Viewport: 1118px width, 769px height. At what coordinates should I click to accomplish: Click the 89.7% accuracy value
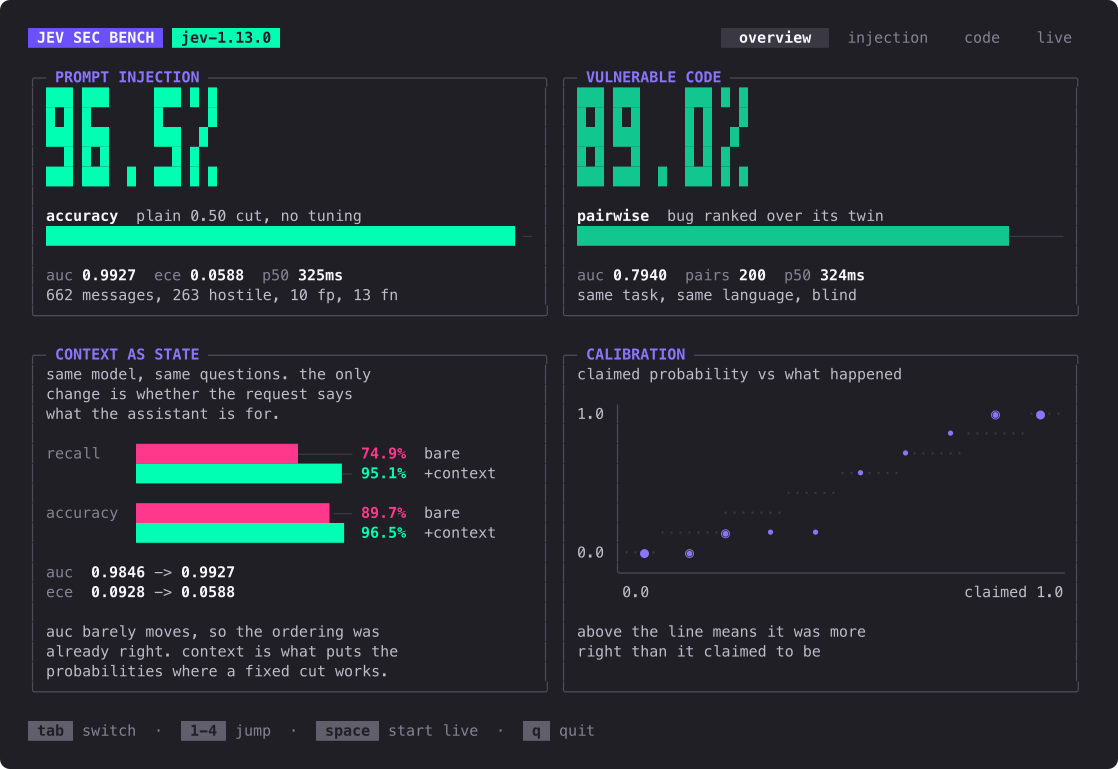383,512
